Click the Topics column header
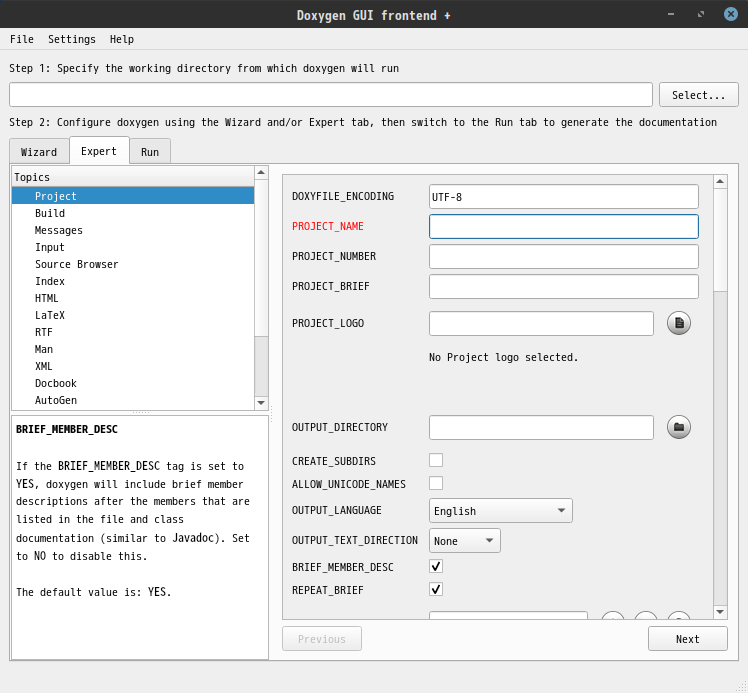Viewport: 748px width, 693px height. (133, 176)
